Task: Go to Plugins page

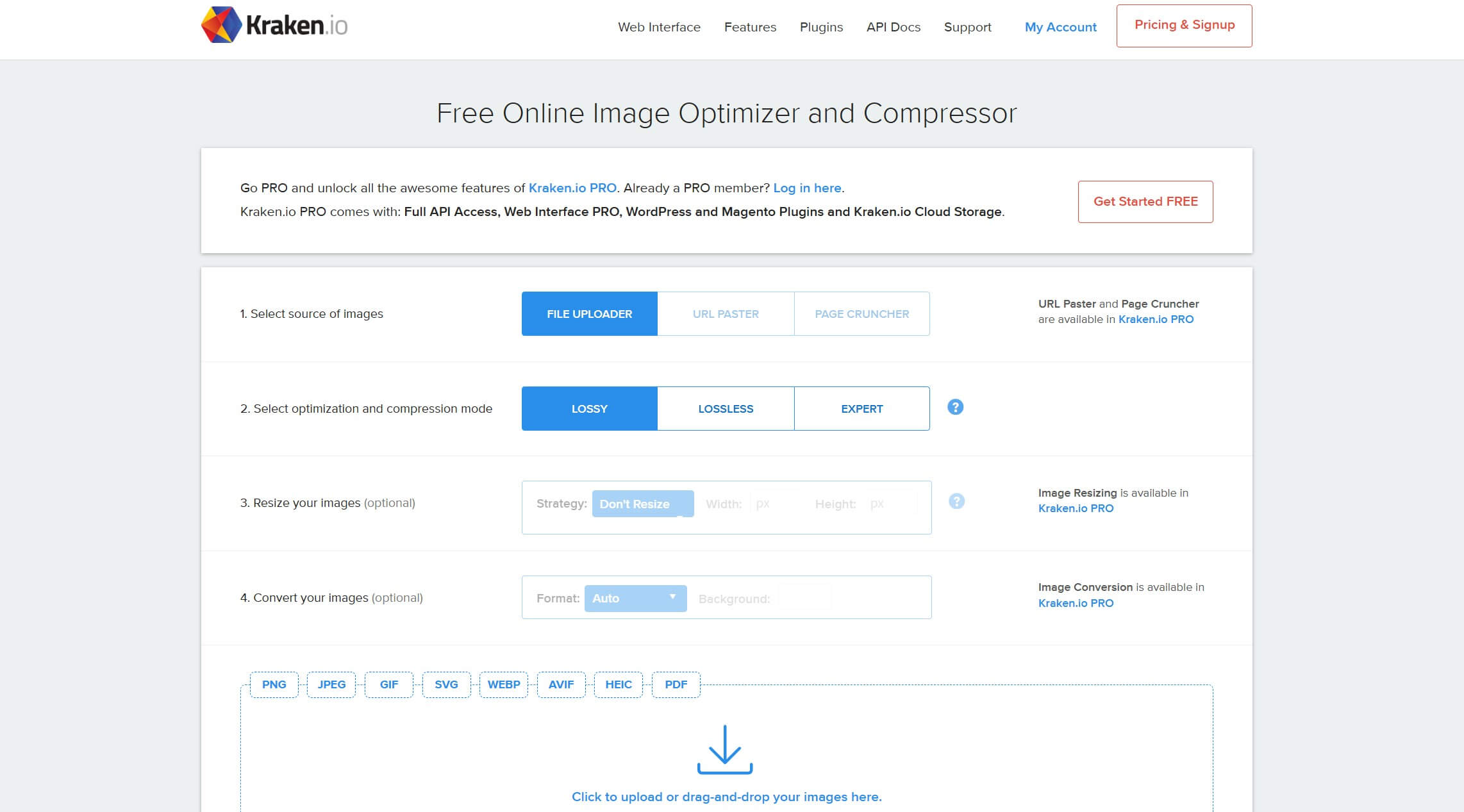Action: pos(821,27)
